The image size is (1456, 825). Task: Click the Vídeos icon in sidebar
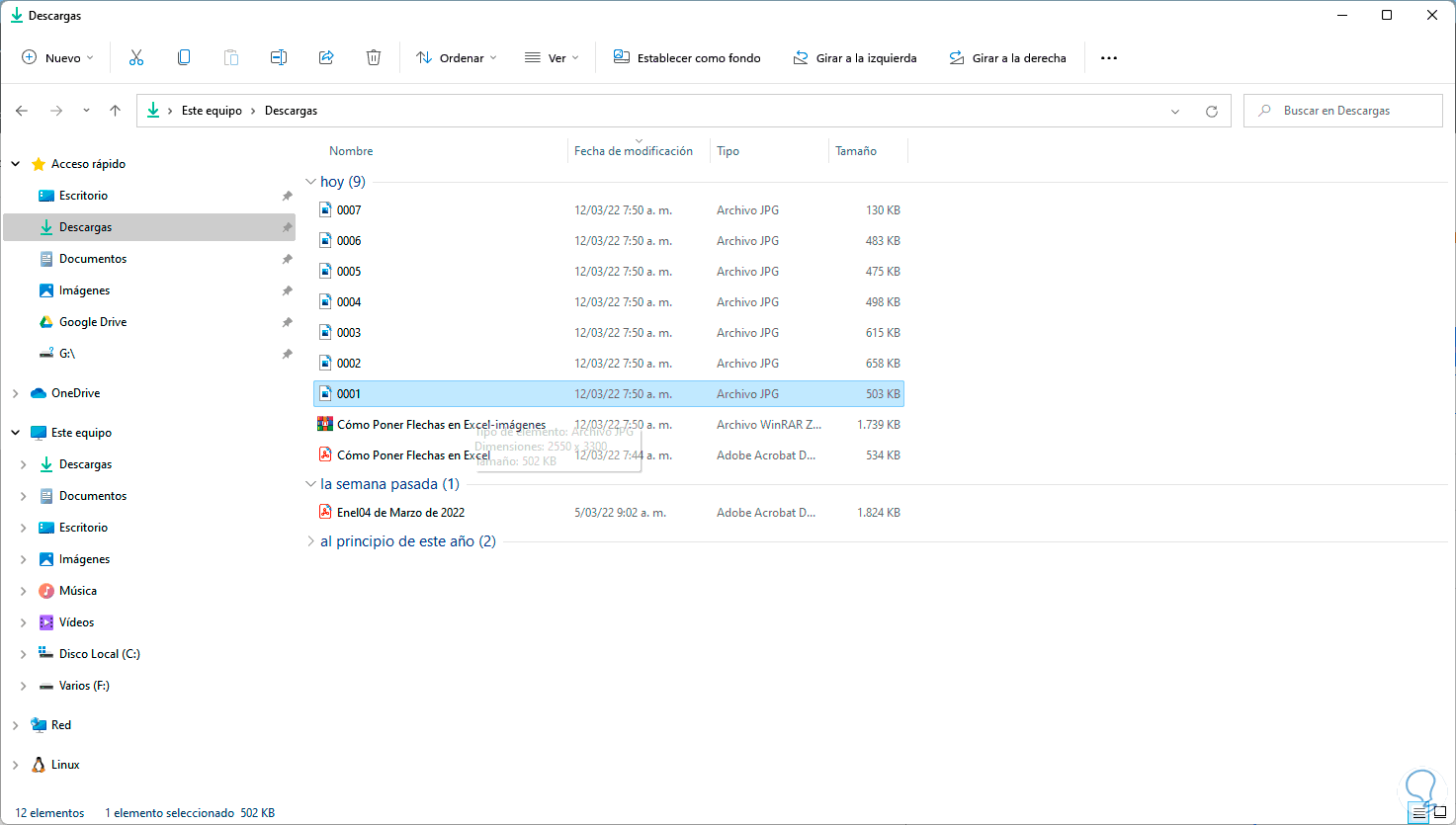click(45, 622)
